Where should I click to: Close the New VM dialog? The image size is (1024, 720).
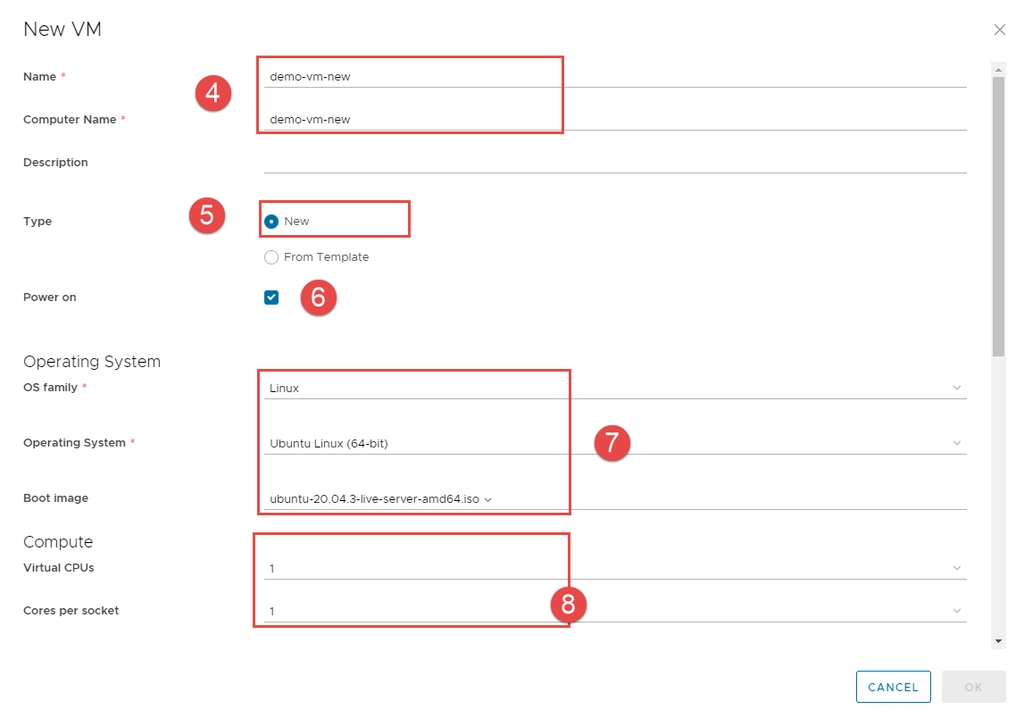pos(999,30)
